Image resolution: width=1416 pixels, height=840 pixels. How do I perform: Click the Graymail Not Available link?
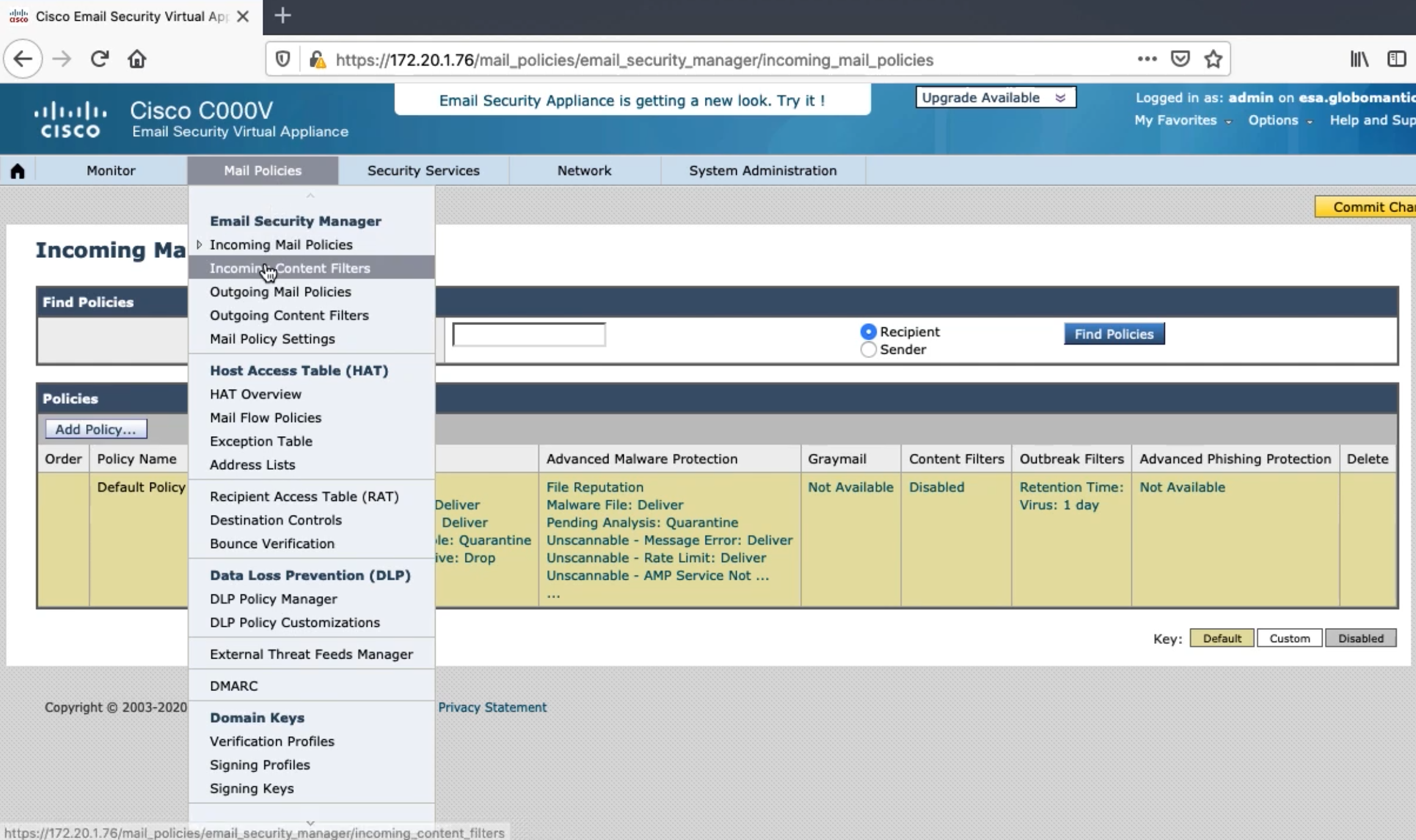850,487
